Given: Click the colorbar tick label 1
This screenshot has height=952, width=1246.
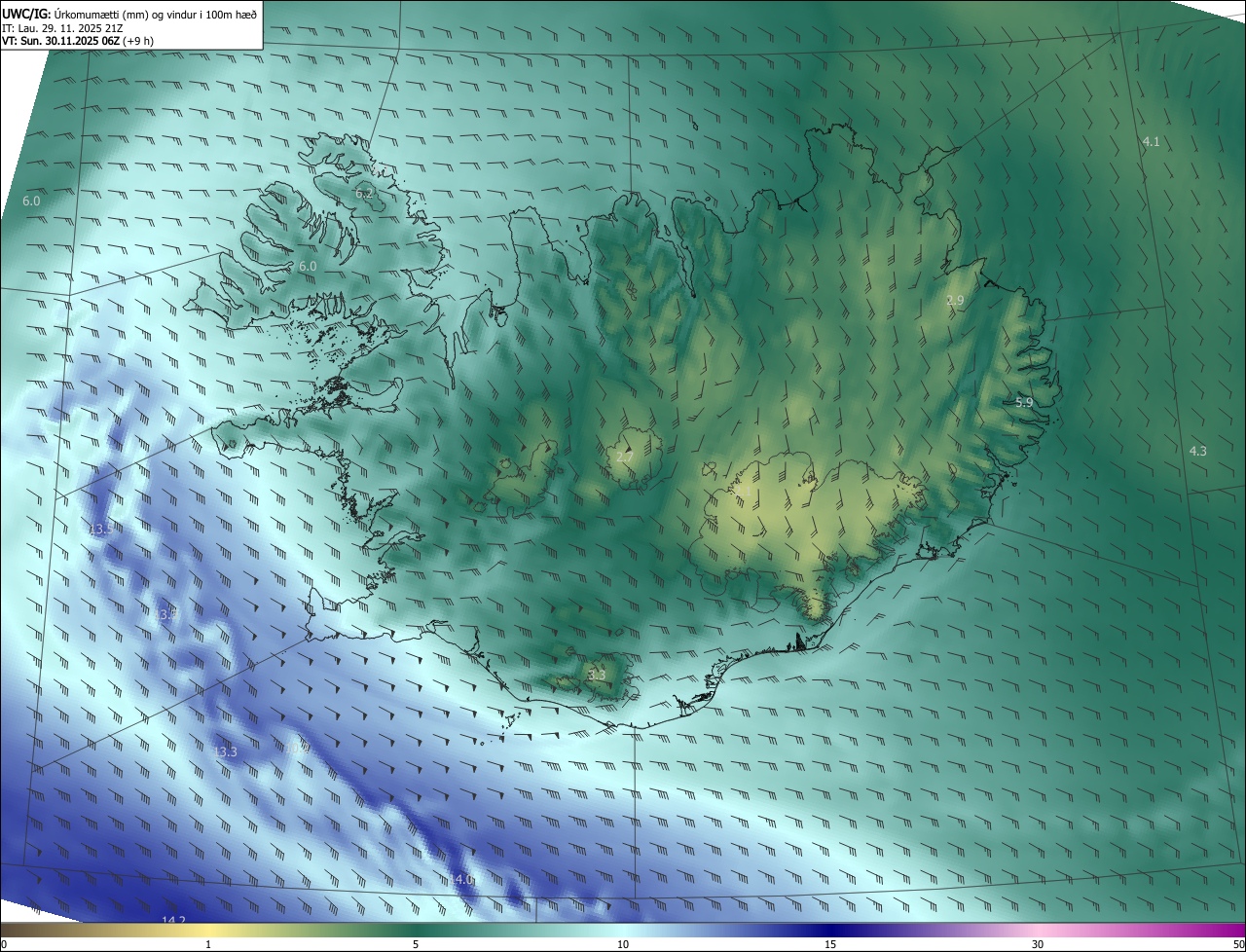Looking at the screenshot, I should pyautogui.click(x=208, y=944).
